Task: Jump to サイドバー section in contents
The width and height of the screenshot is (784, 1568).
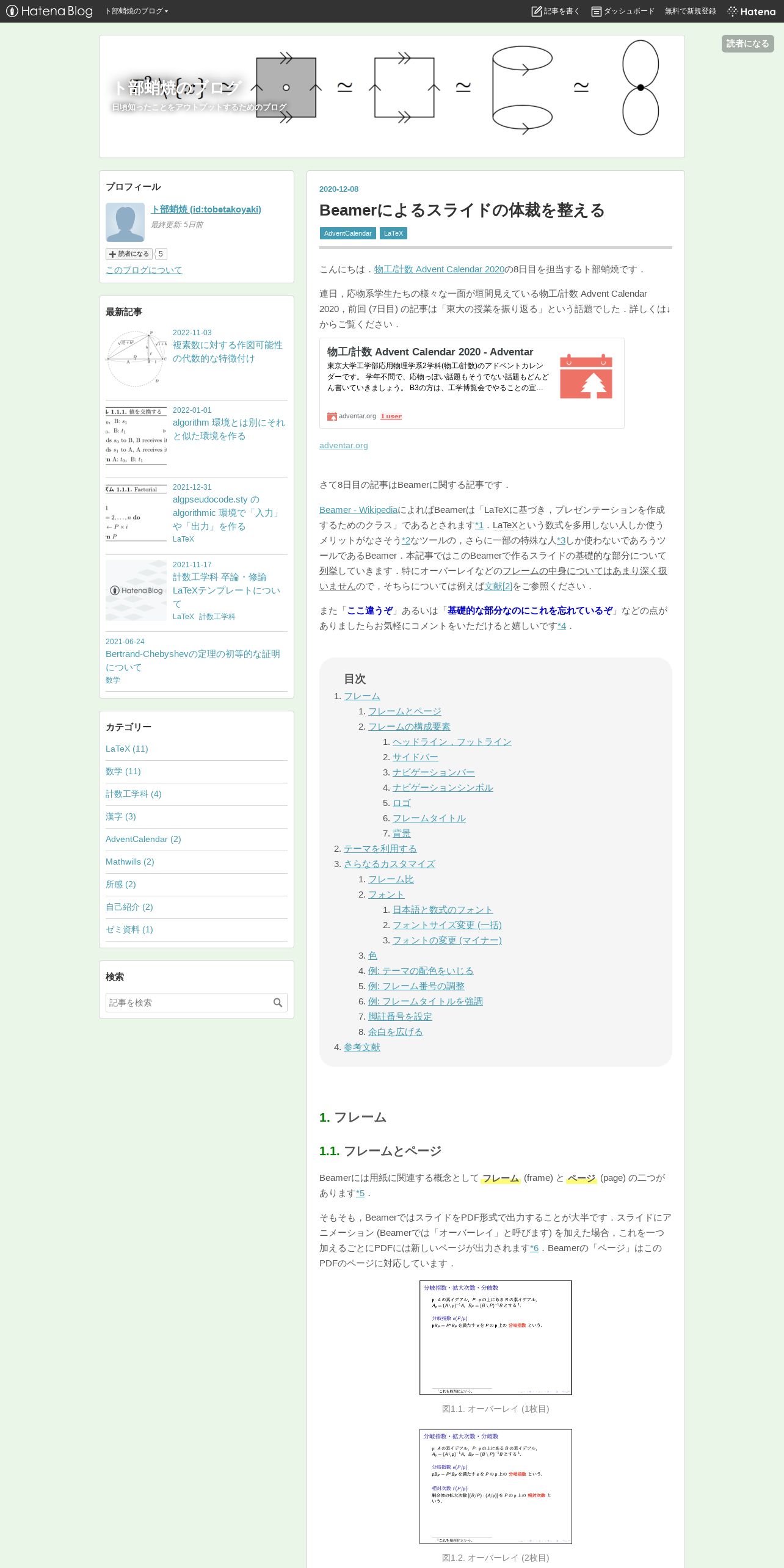Action: tap(415, 757)
